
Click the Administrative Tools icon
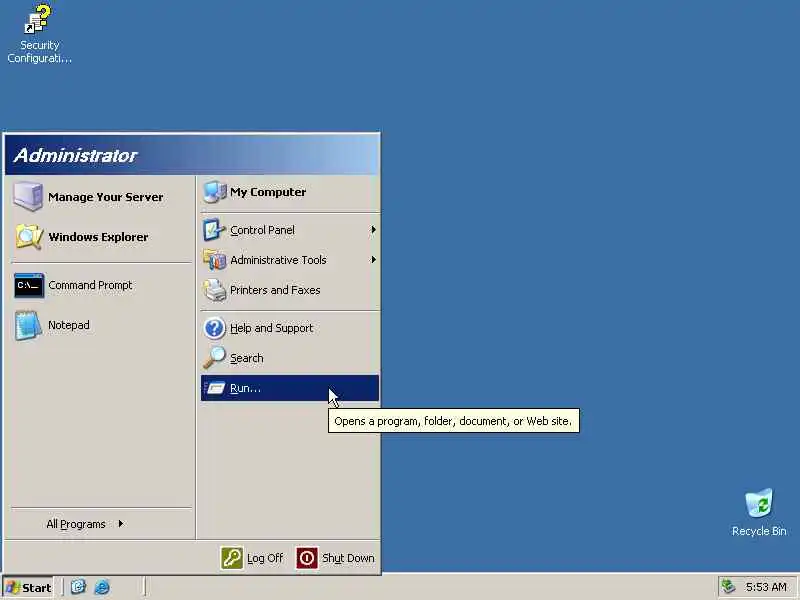214,260
